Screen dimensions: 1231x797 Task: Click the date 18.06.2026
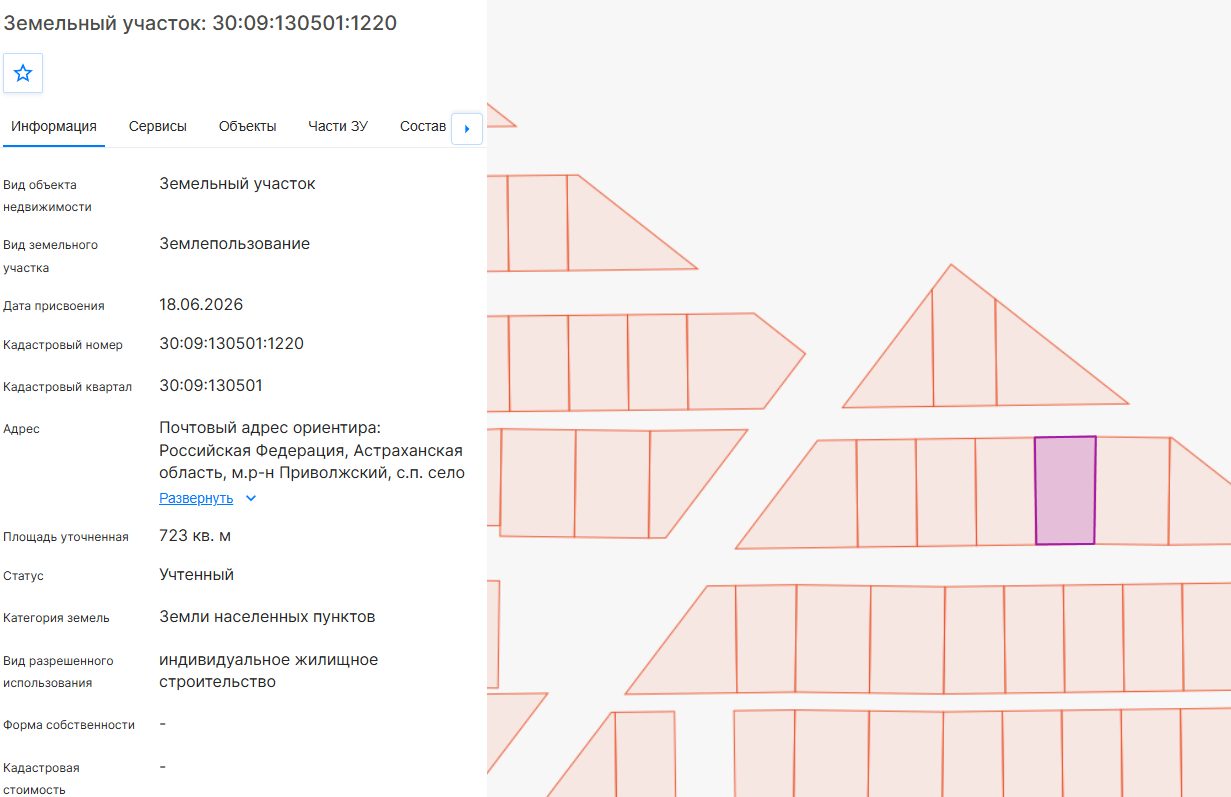click(201, 304)
